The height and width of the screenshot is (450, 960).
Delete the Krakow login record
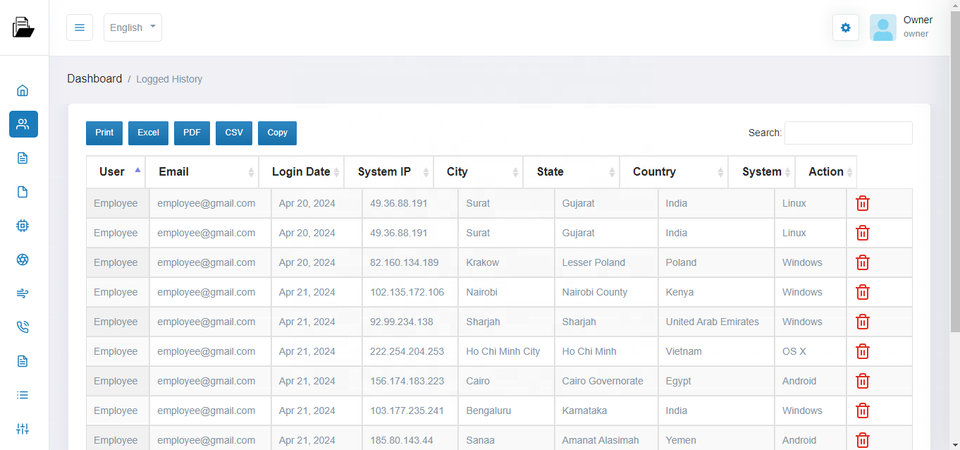pos(862,263)
